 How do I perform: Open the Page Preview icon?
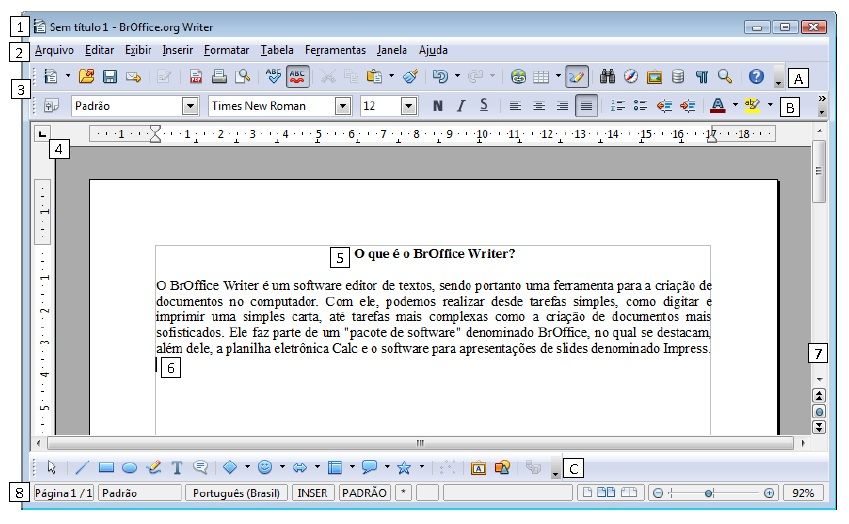point(242,76)
